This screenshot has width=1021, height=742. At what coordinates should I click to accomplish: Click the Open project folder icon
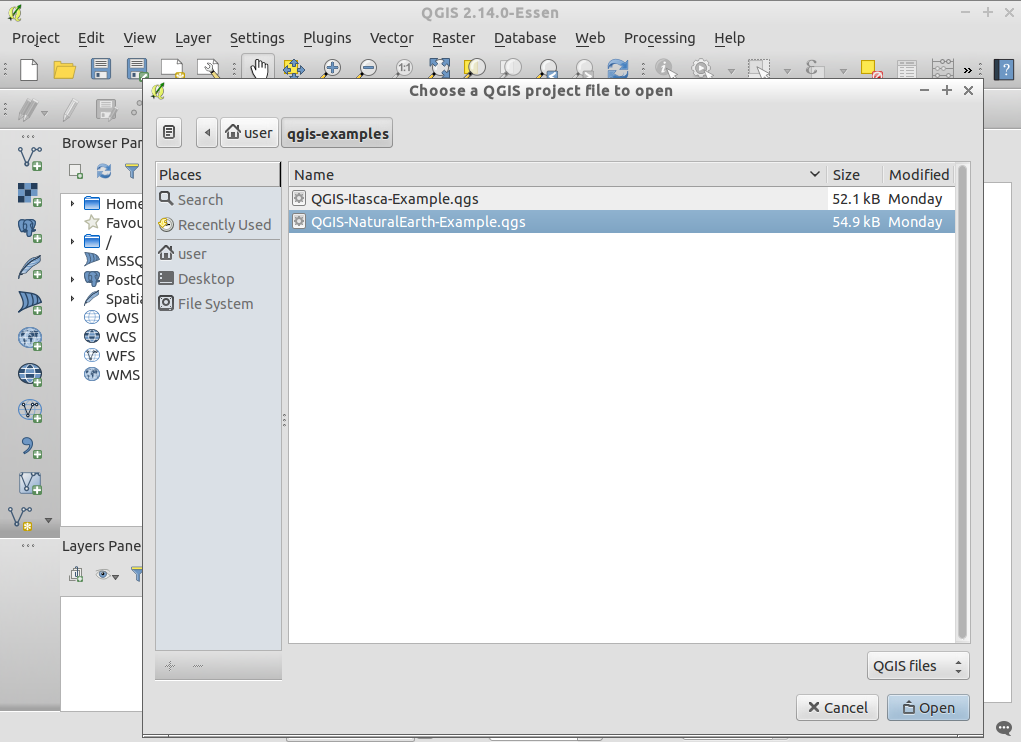coord(64,69)
